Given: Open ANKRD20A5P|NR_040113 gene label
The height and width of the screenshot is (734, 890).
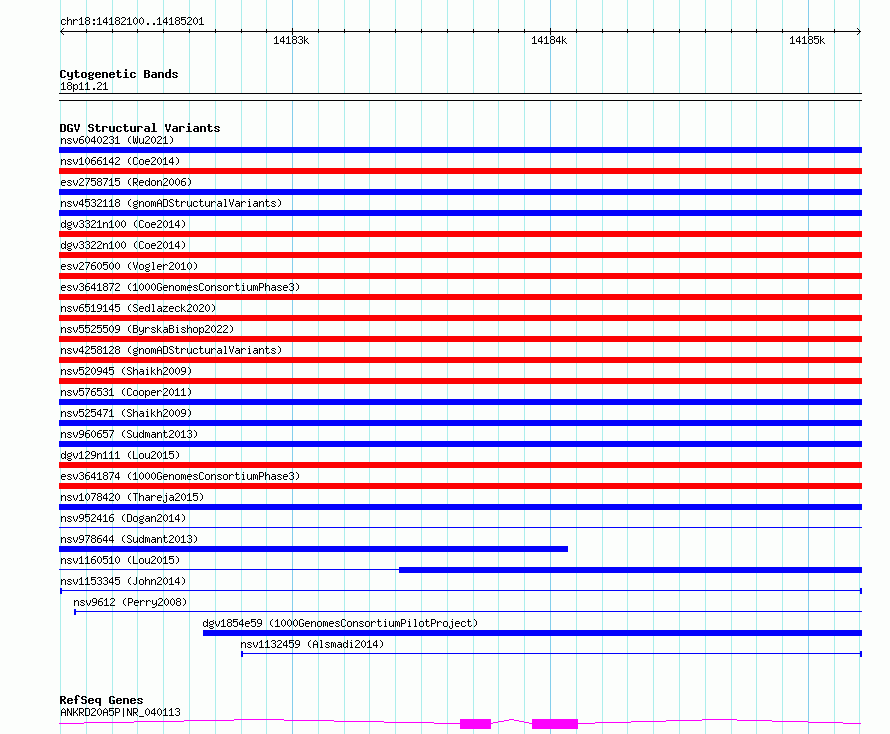Looking at the screenshot, I should tap(120, 712).
